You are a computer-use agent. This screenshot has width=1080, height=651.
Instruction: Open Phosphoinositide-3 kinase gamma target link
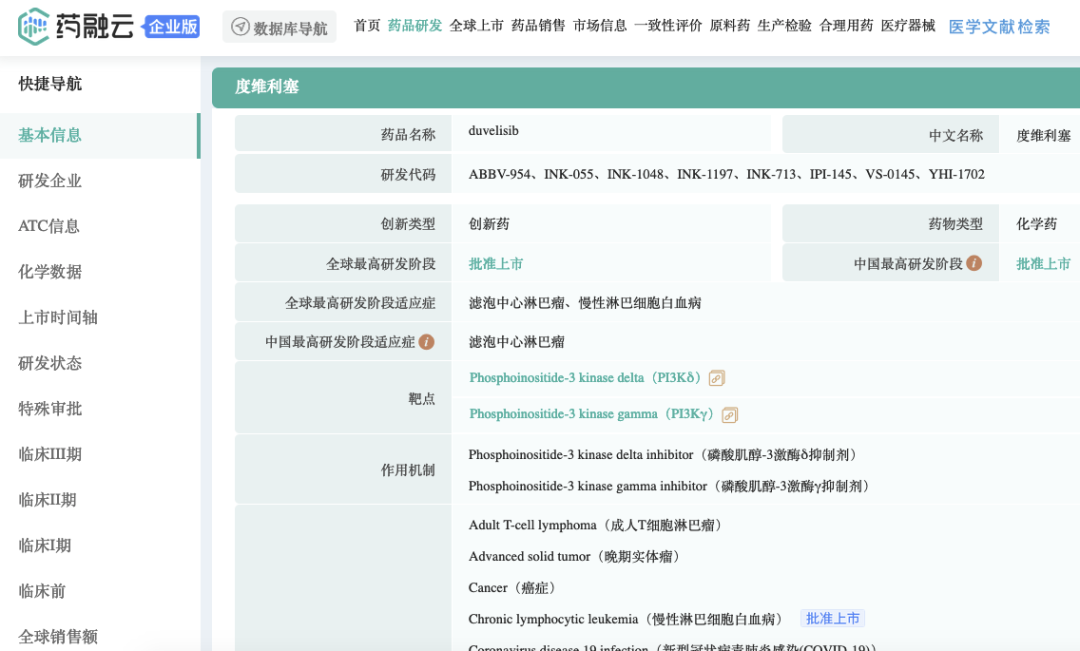(x=591, y=414)
